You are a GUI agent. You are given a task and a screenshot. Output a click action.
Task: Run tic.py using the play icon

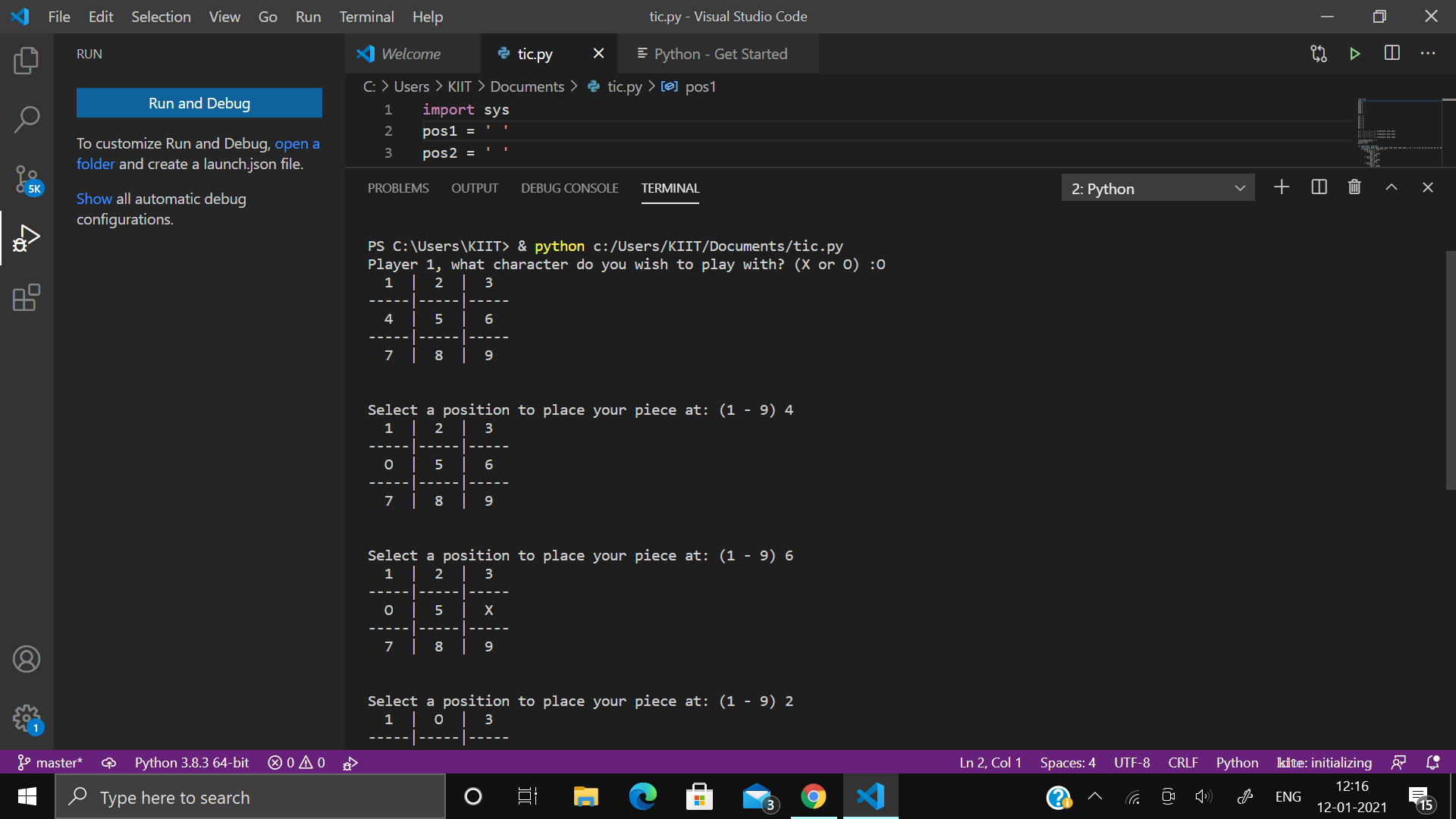coord(1355,53)
